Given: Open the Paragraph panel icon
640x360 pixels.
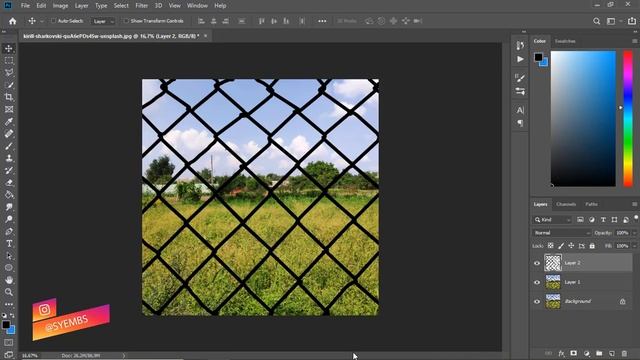Looking at the screenshot, I should (520, 123).
